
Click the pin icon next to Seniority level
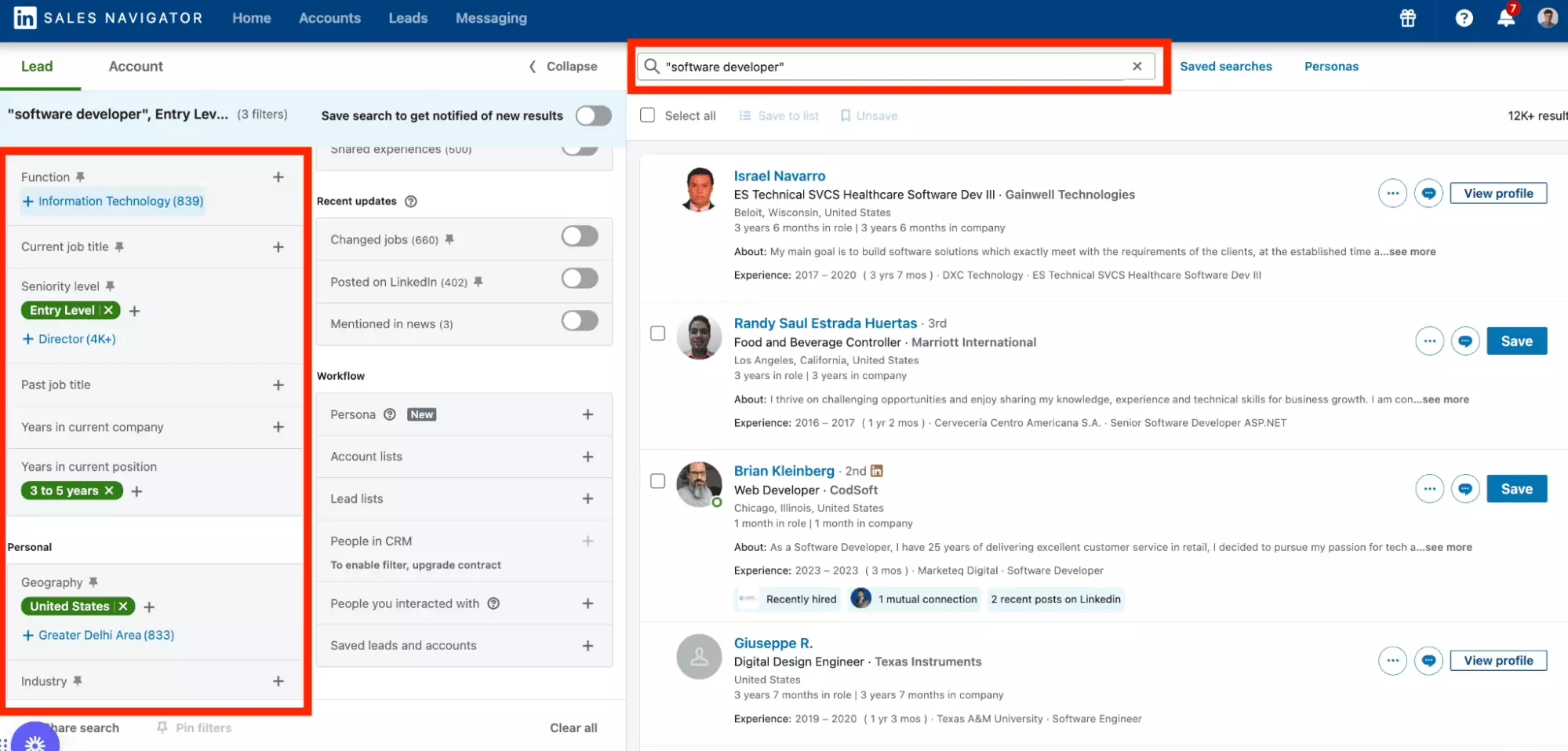111,286
